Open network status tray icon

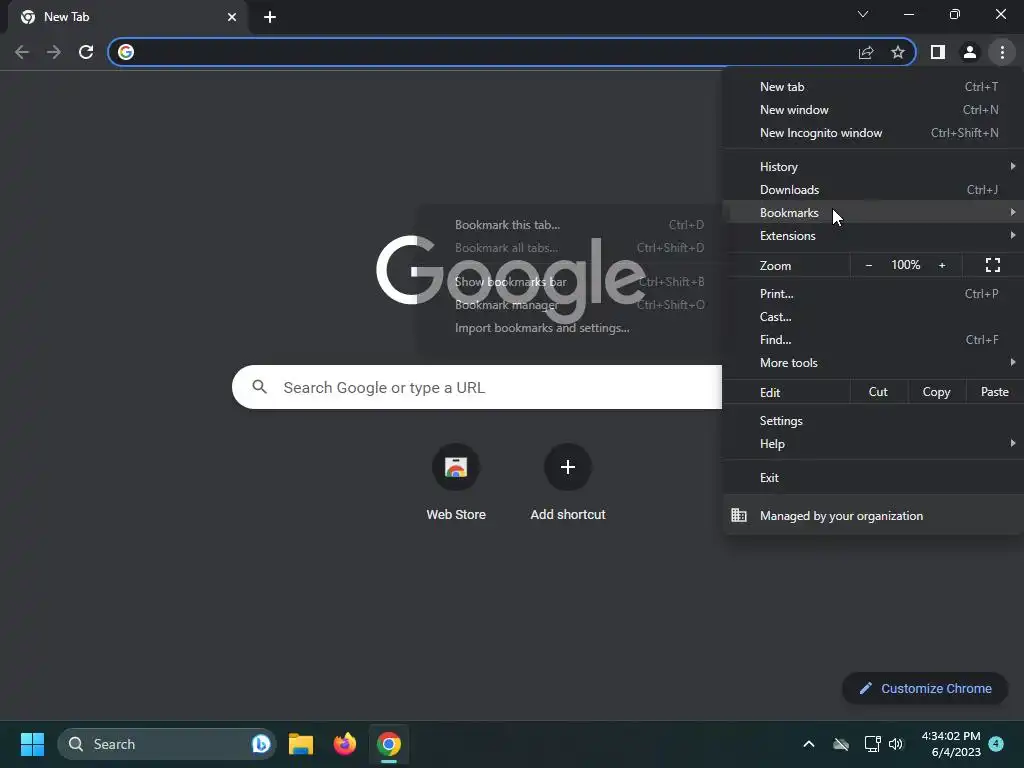872,744
